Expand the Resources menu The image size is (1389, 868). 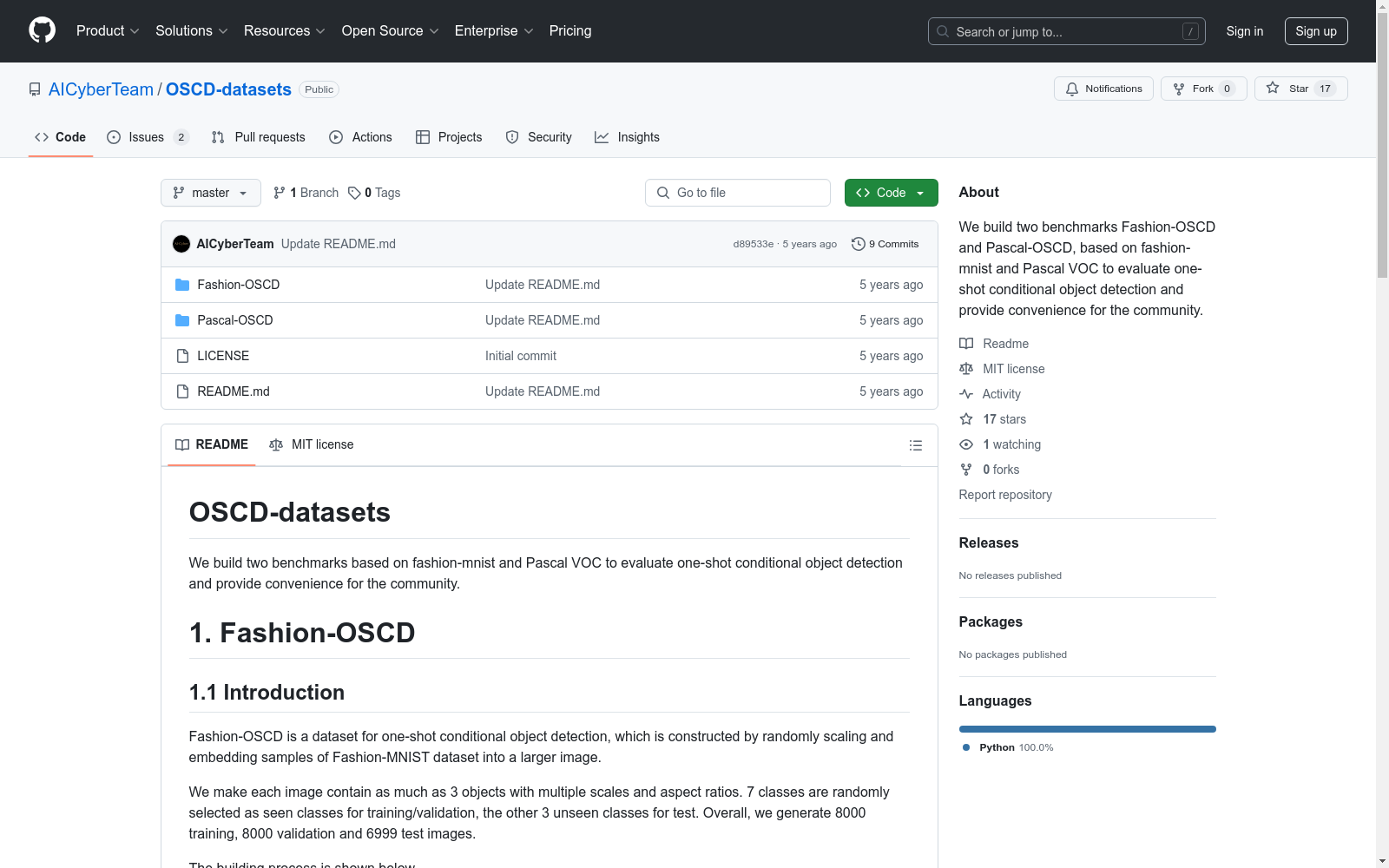[x=285, y=31]
